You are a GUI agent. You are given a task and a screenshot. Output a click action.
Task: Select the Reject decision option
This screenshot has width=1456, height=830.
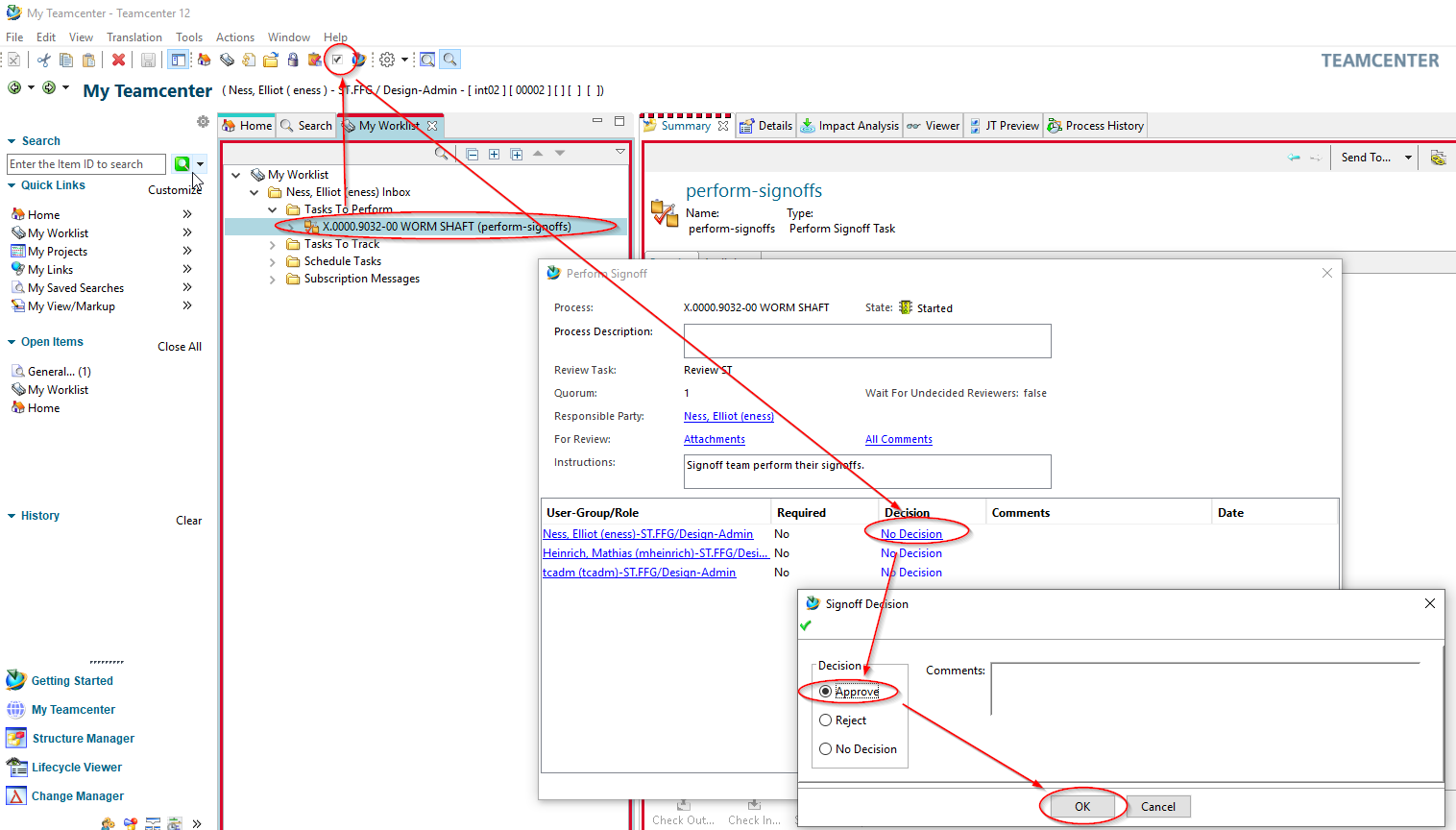pos(826,720)
